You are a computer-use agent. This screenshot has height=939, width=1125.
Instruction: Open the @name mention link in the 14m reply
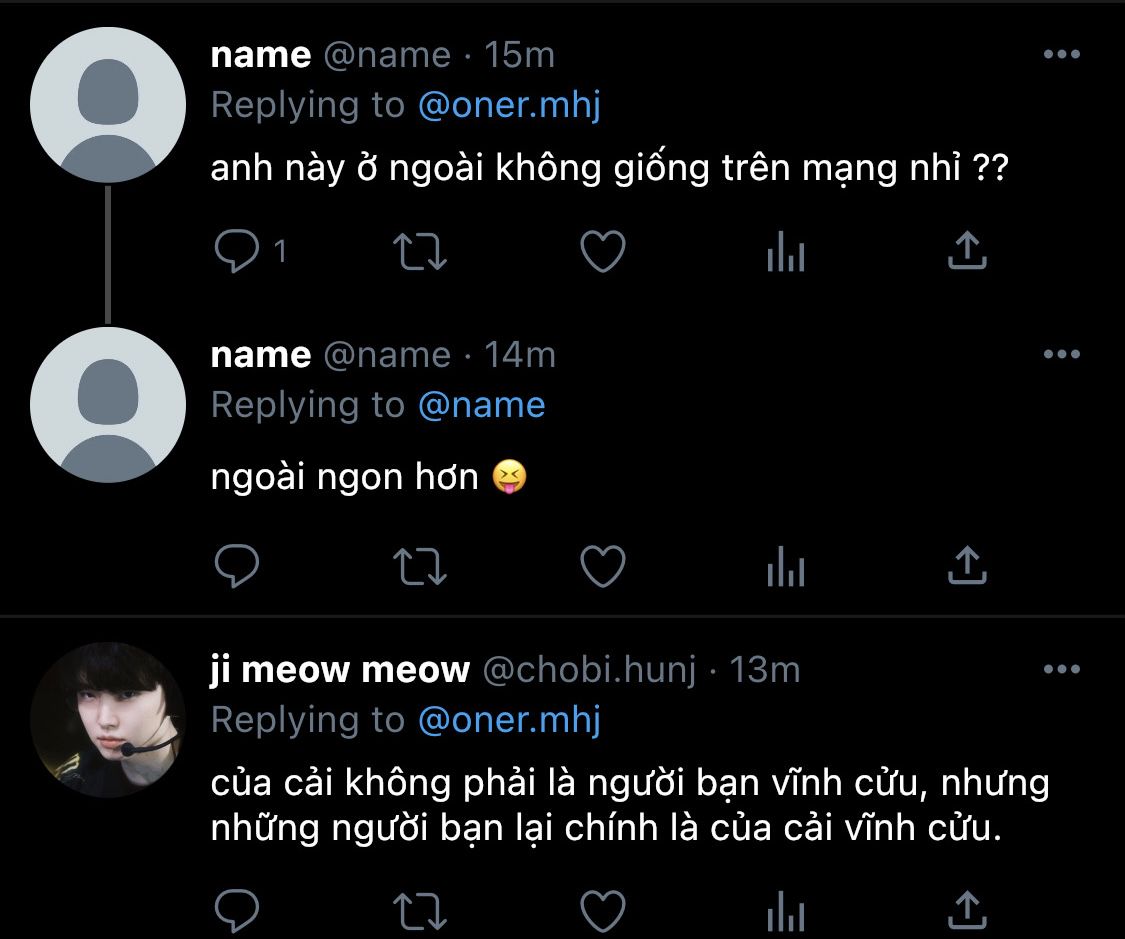point(482,405)
